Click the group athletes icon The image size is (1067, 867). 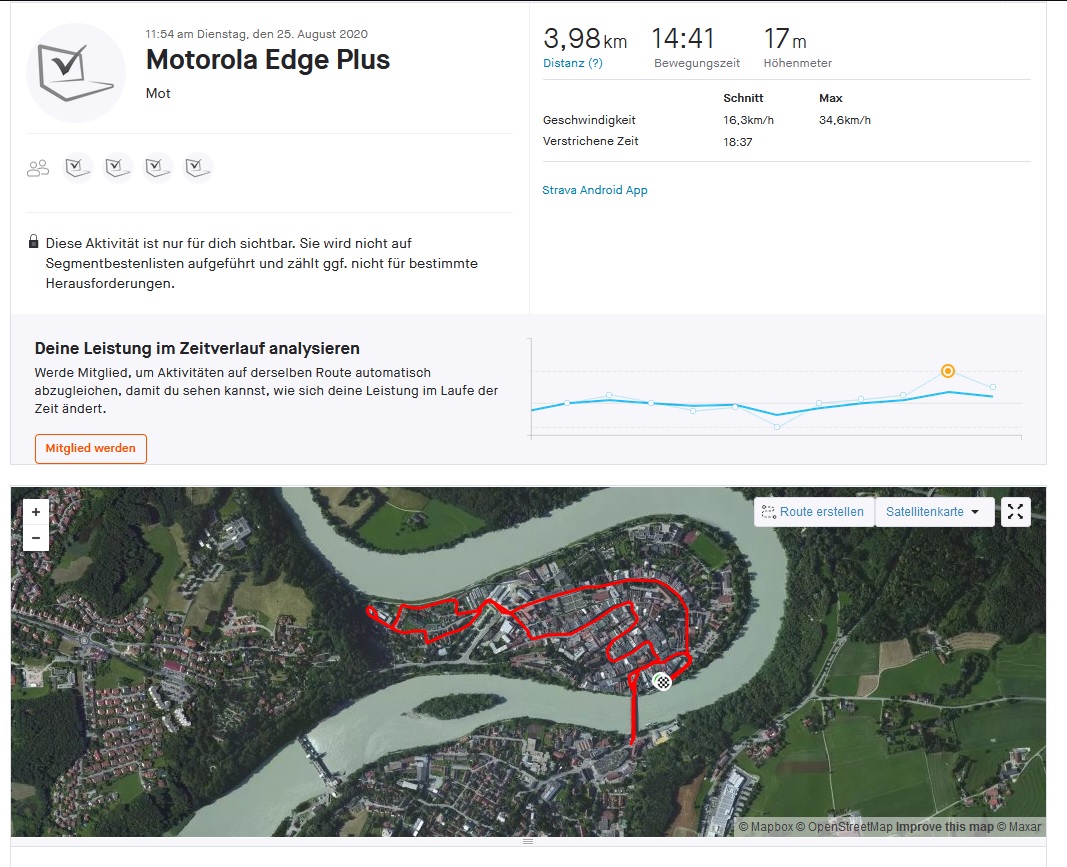click(x=38, y=168)
